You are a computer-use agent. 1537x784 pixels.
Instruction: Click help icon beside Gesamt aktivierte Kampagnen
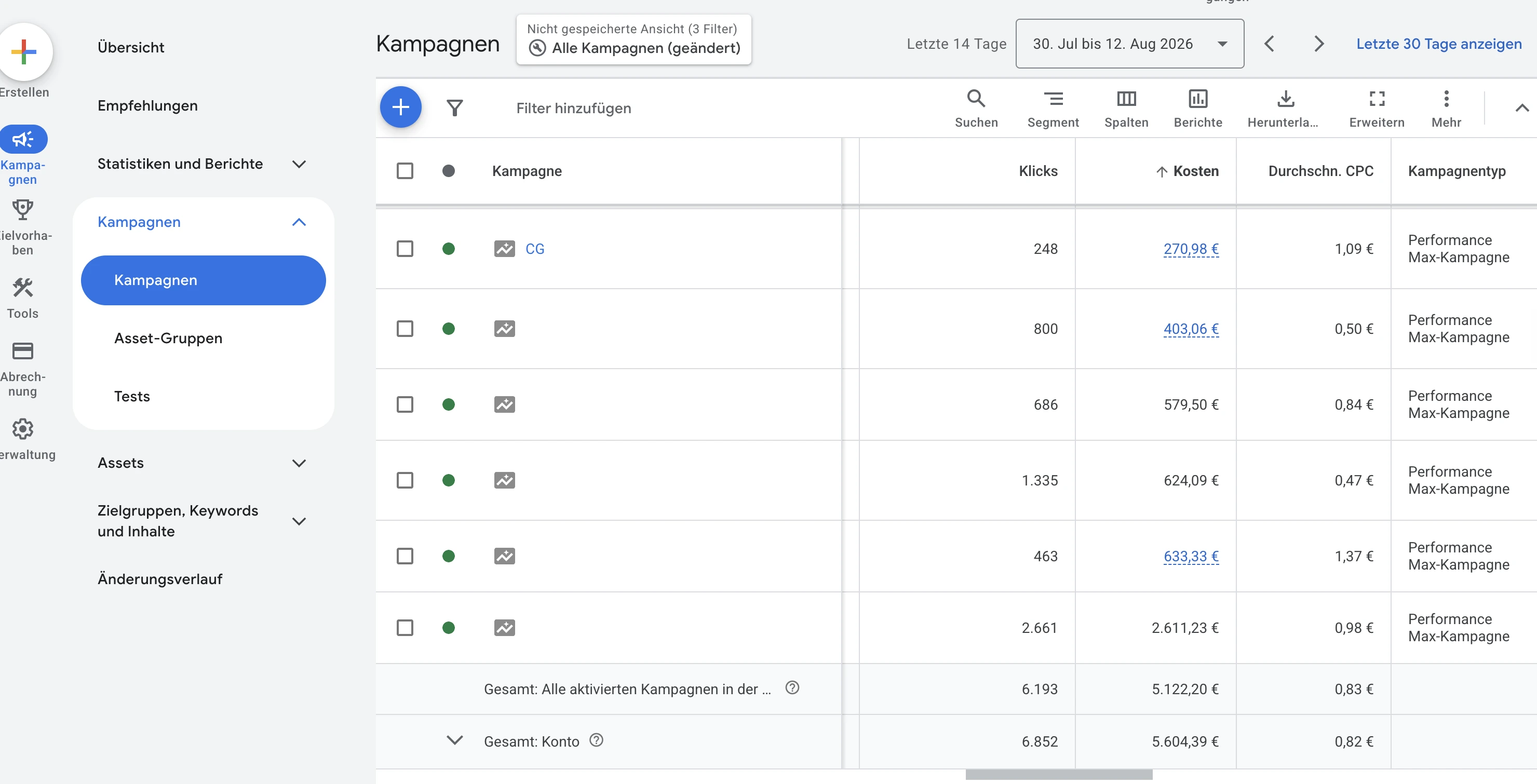pyautogui.click(x=792, y=688)
